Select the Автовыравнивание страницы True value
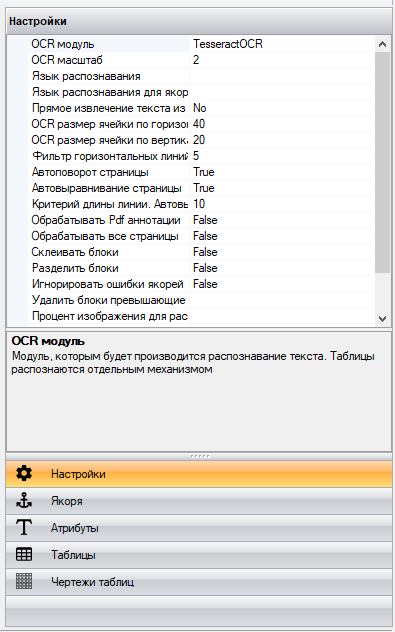 [x=282, y=188]
